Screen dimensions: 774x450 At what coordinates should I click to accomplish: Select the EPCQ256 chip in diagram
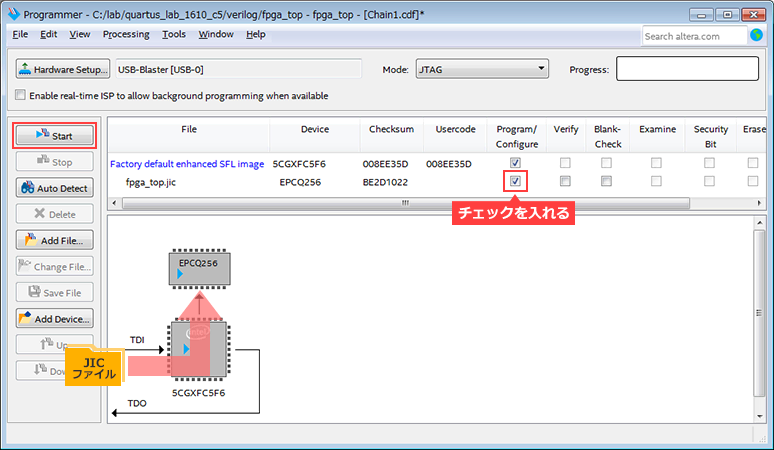[x=198, y=265]
